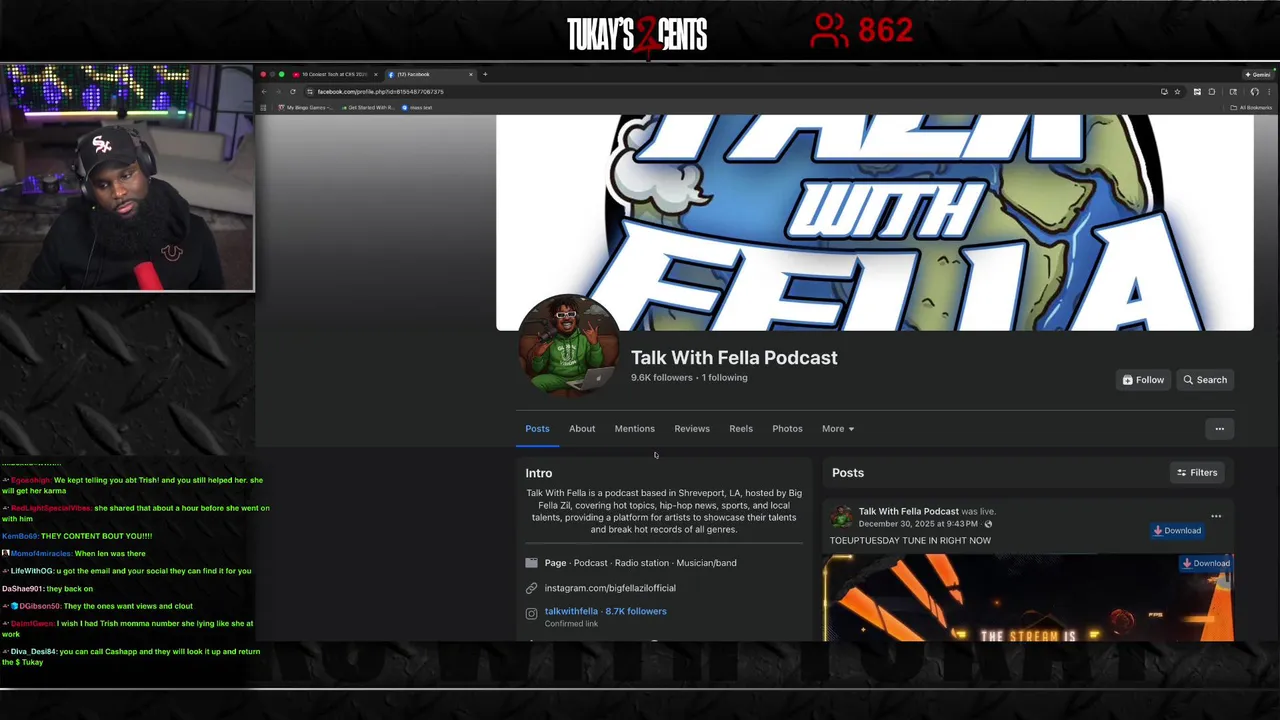This screenshot has height=720, width=1280.
Task: Search within the Talk With Fella page
Action: (1205, 380)
